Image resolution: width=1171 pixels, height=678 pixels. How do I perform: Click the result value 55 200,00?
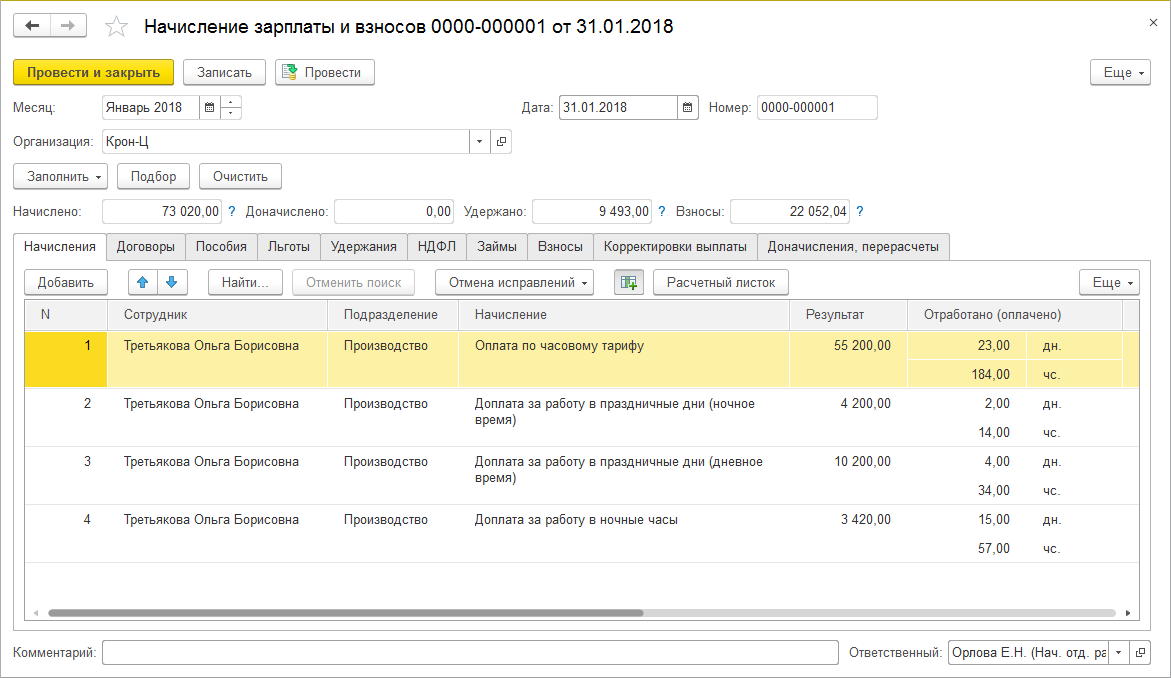point(863,346)
